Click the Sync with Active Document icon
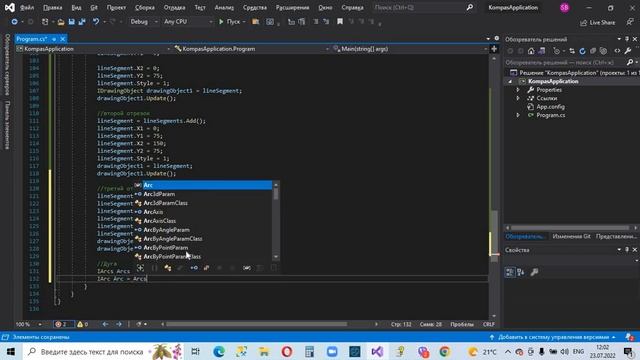Image resolution: width=640 pixels, height=360 pixels. [572, 51]
